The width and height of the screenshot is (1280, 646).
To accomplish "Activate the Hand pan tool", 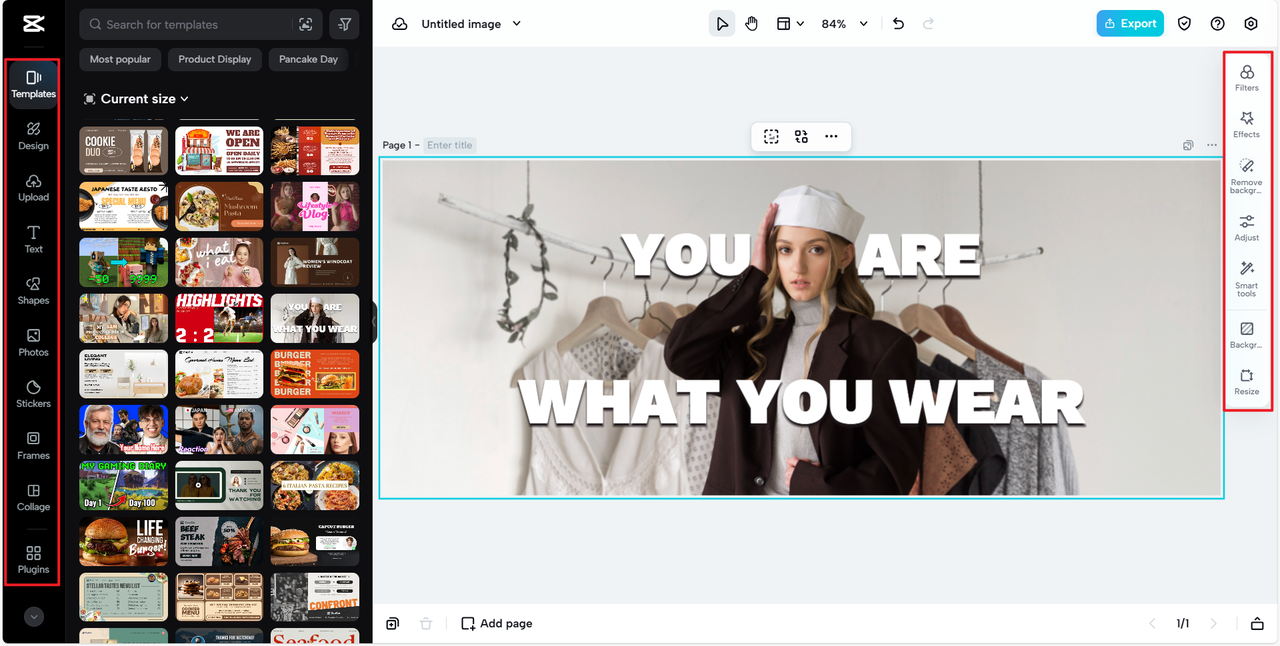I will click(x=751, y=24).
